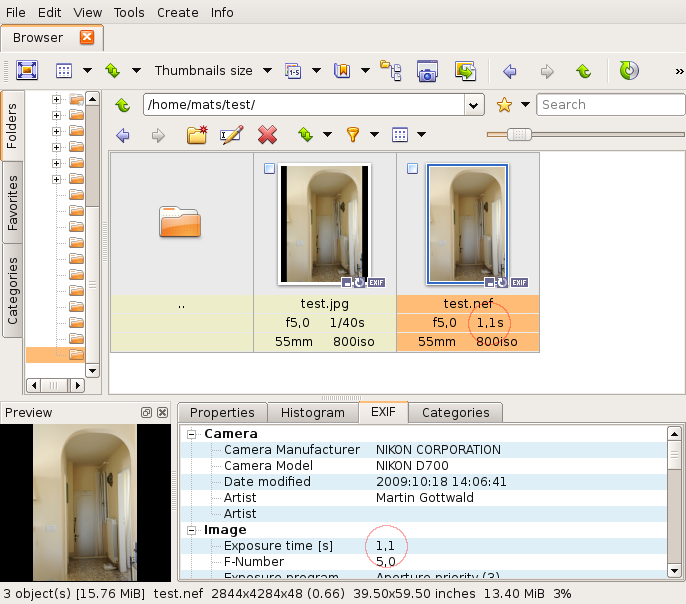Click the fullscreen view icon in main toolbar
The height and width of the screenshot is (604, 686).
coord(27,70)
